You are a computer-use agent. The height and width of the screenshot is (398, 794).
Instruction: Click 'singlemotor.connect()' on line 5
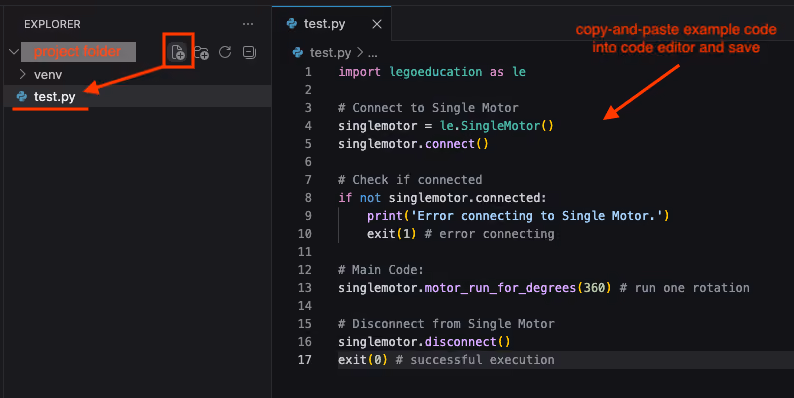pyautogui.click(x=413, y=144)
